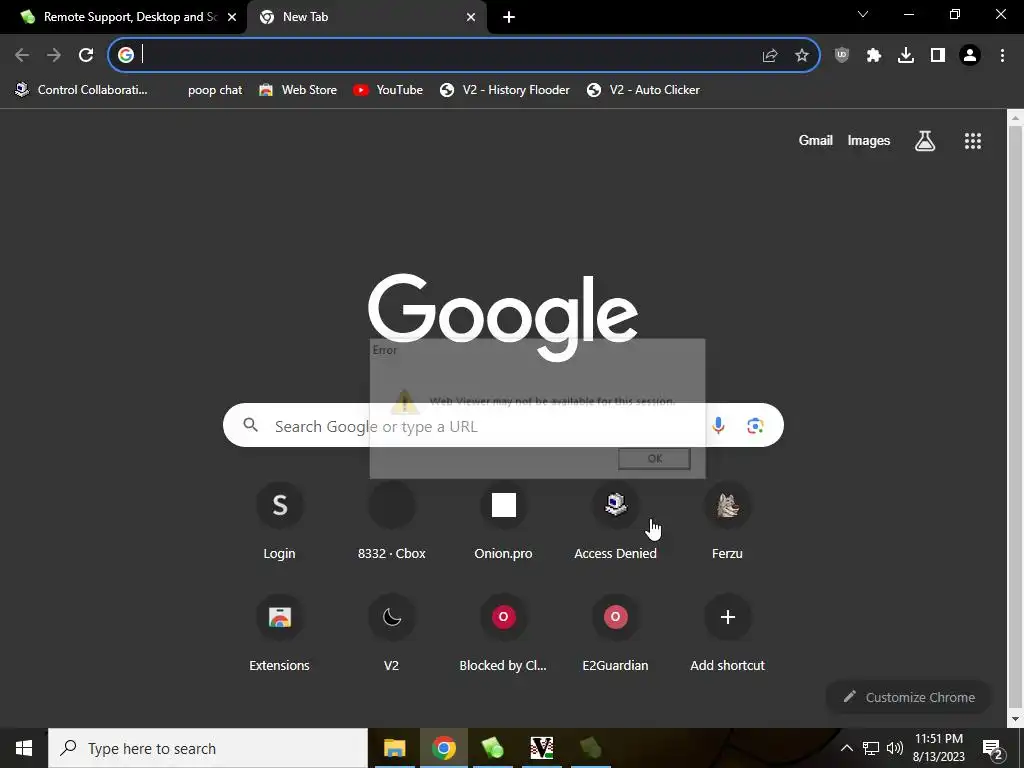Bookmark this tab with the star icon
Screen dimensions: 1024x768
click(802, 56)
